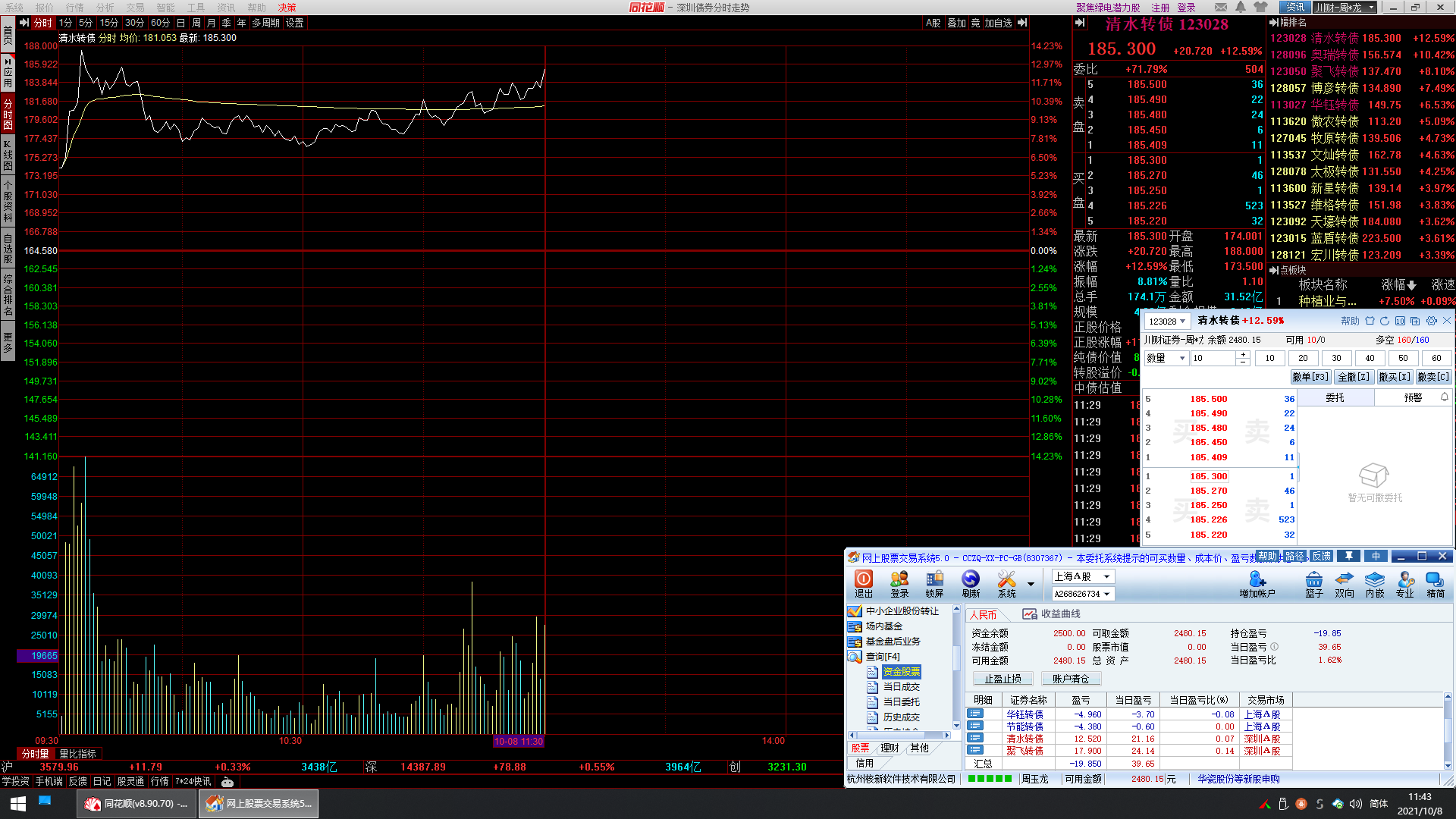1456x819 pixels.
Task: Select 历史成交 in the query tree
Action: (901, 717)
